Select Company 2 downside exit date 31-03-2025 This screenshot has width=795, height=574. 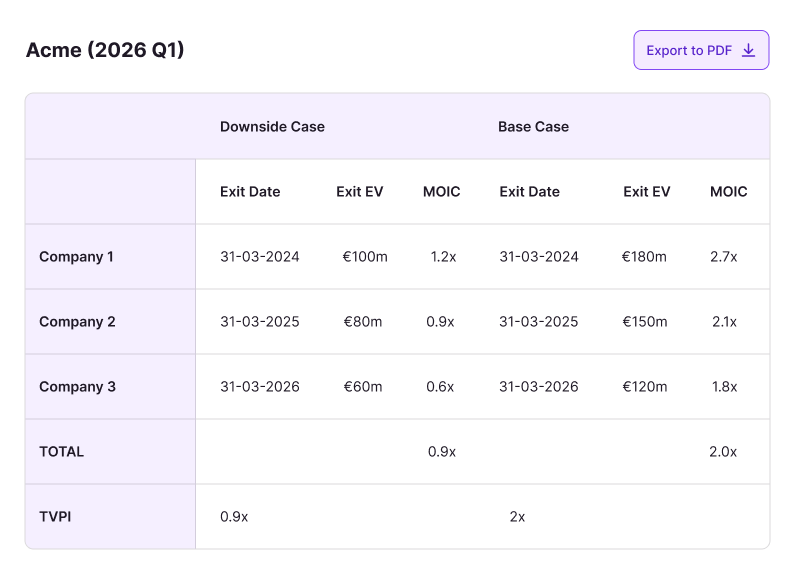(x=260, y=322)
